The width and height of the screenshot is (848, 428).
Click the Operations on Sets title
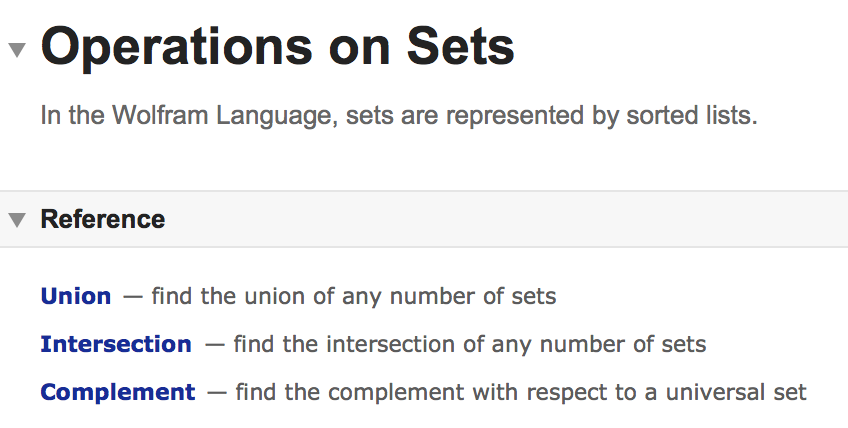[277, 49]
